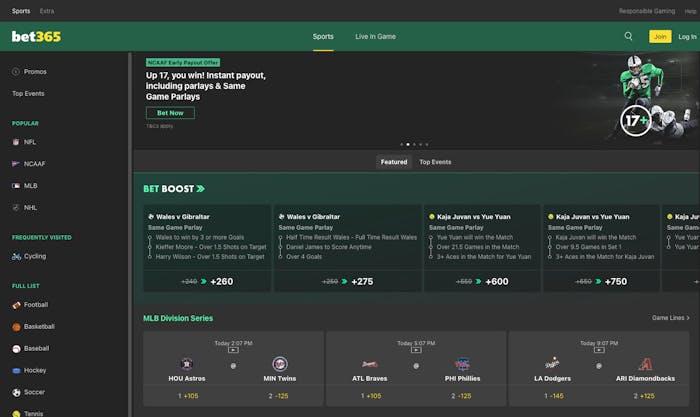Screen dimensions: 700x417
Task: Click the MLB Division Series heading
Action: 178,318
